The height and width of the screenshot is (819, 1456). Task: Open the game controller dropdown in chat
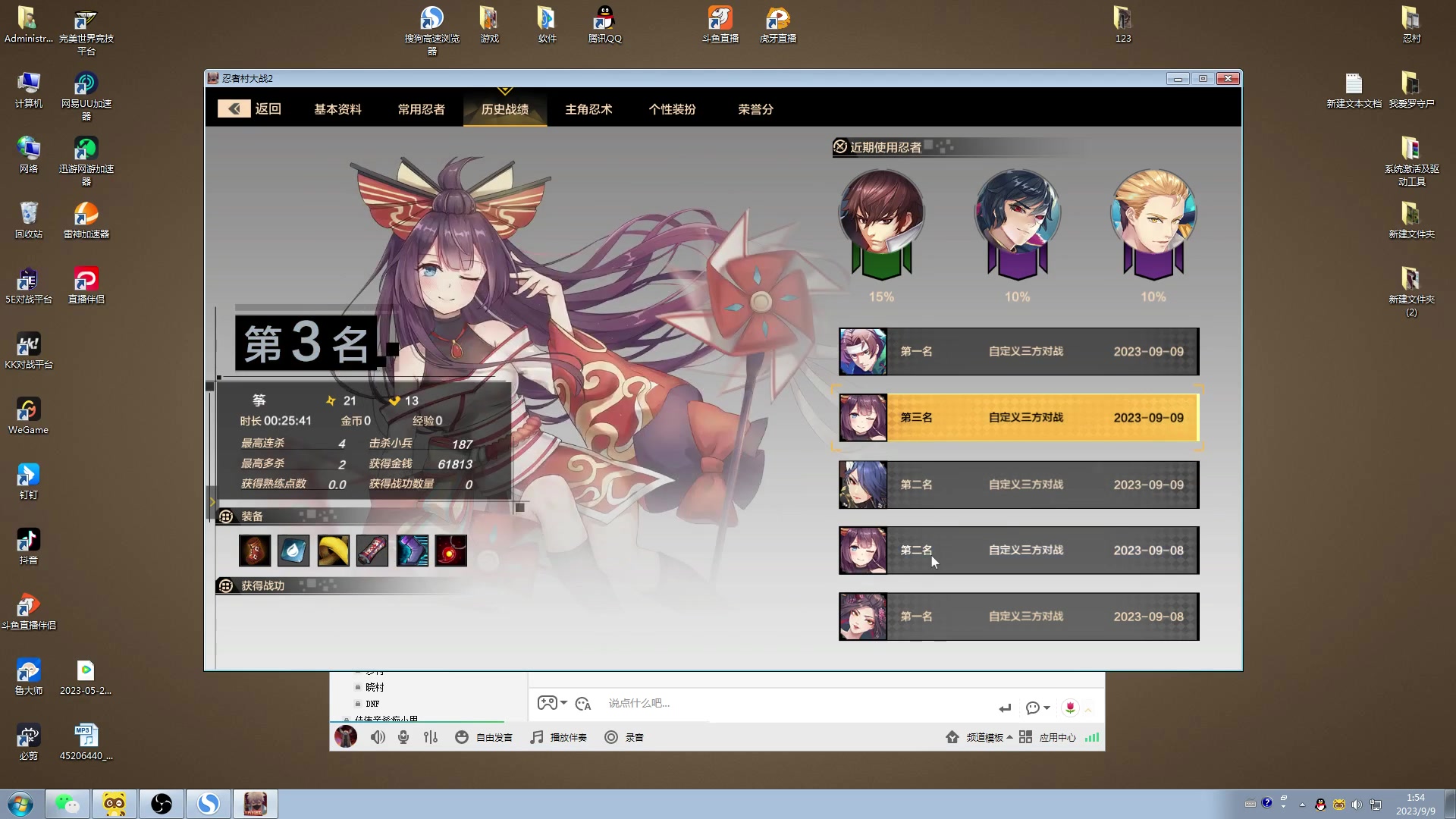point(552,703)
